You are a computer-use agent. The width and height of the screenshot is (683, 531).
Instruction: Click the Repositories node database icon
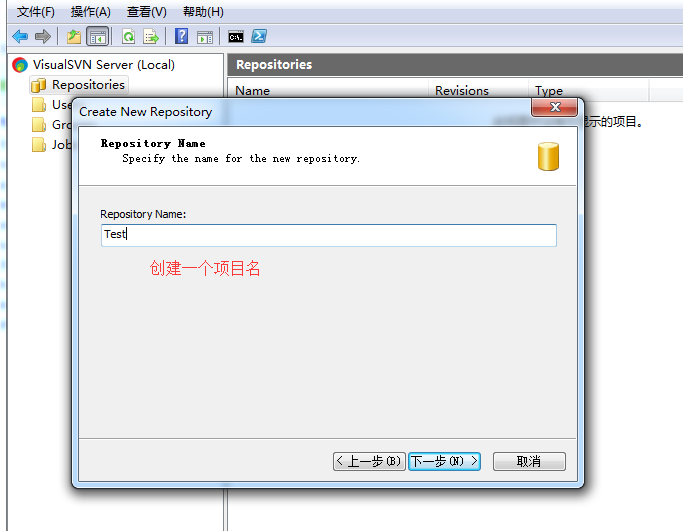click(x=39, y=85)
